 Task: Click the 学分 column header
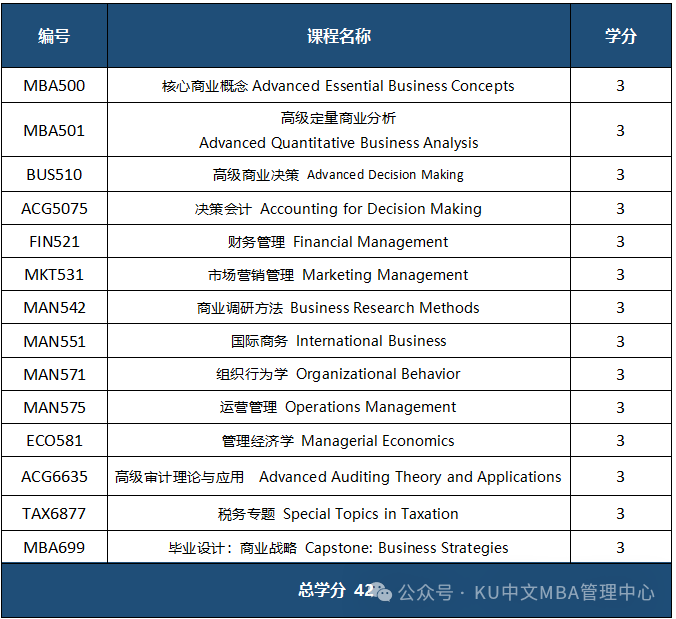620,36
